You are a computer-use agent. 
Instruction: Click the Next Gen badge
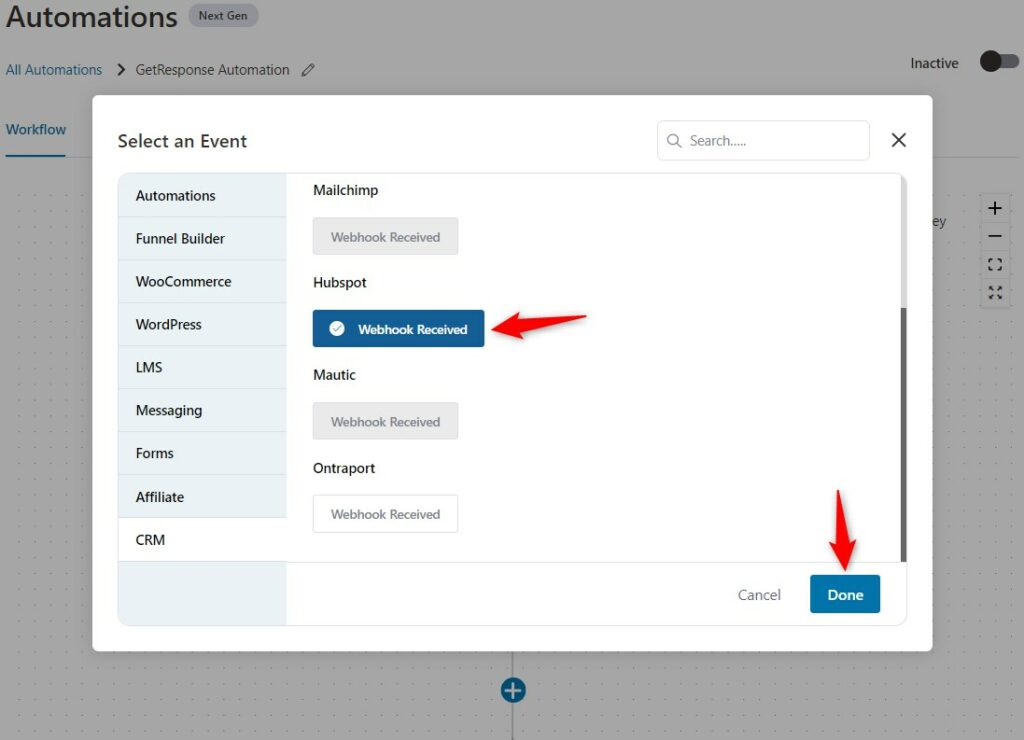(223, 16)
